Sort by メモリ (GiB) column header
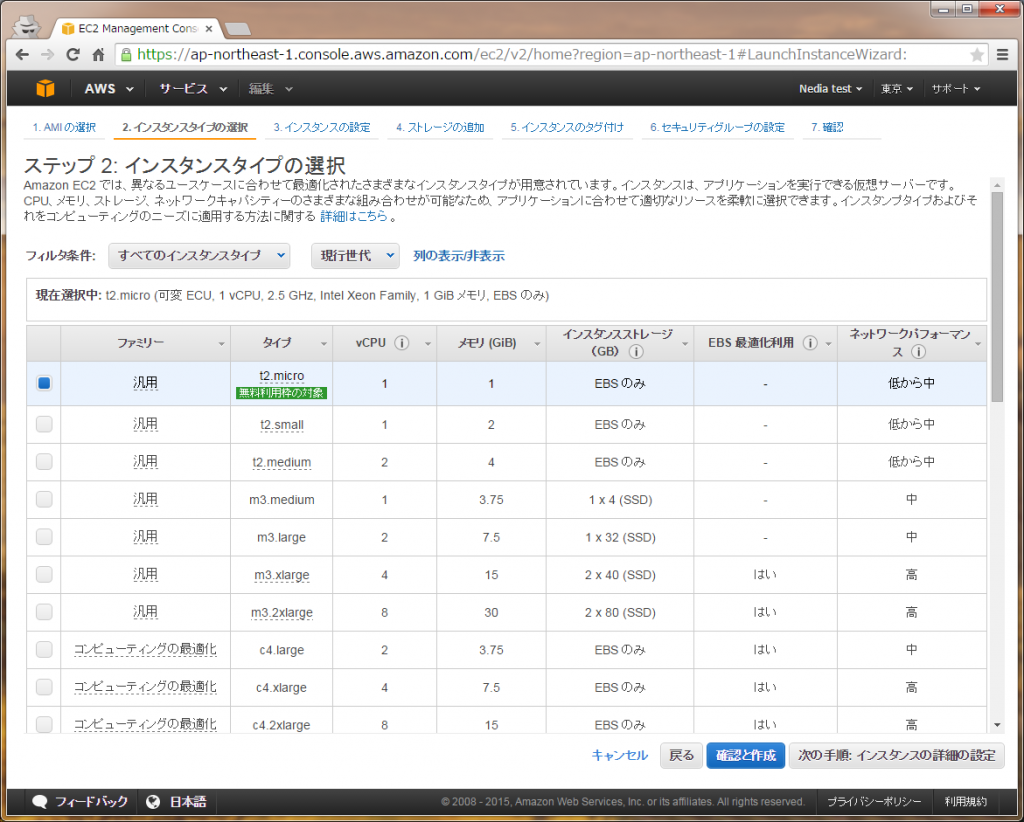The image size is (1024, 822). coord(491,343)
